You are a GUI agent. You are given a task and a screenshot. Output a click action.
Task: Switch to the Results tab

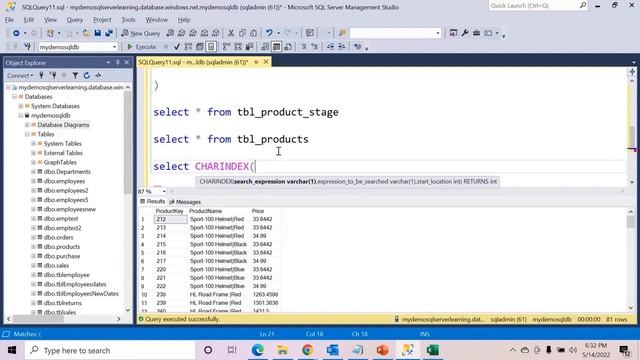pyautogui.click(x=153, y=202)
